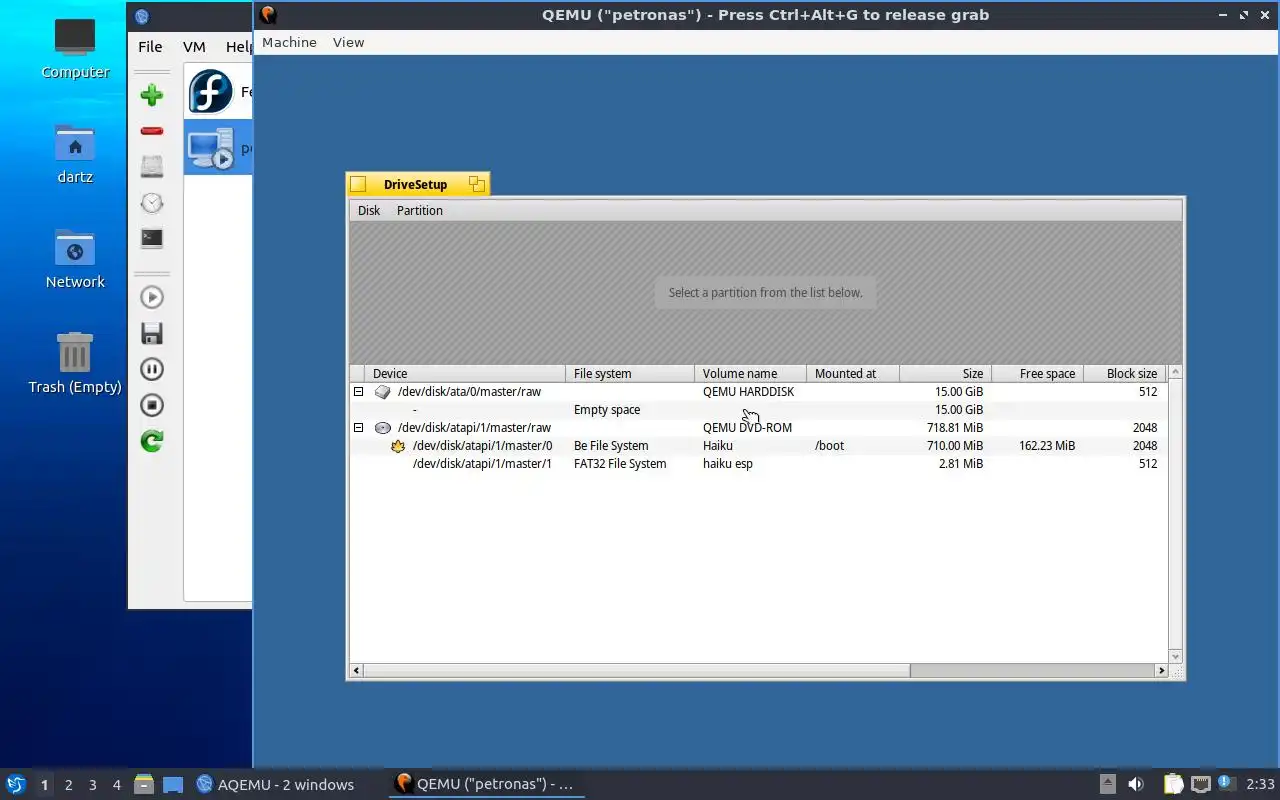The image size is (1280, 800).
Task: Switch to virtual desktop 2
Action: pyautogui.click(x=68, y=785)
